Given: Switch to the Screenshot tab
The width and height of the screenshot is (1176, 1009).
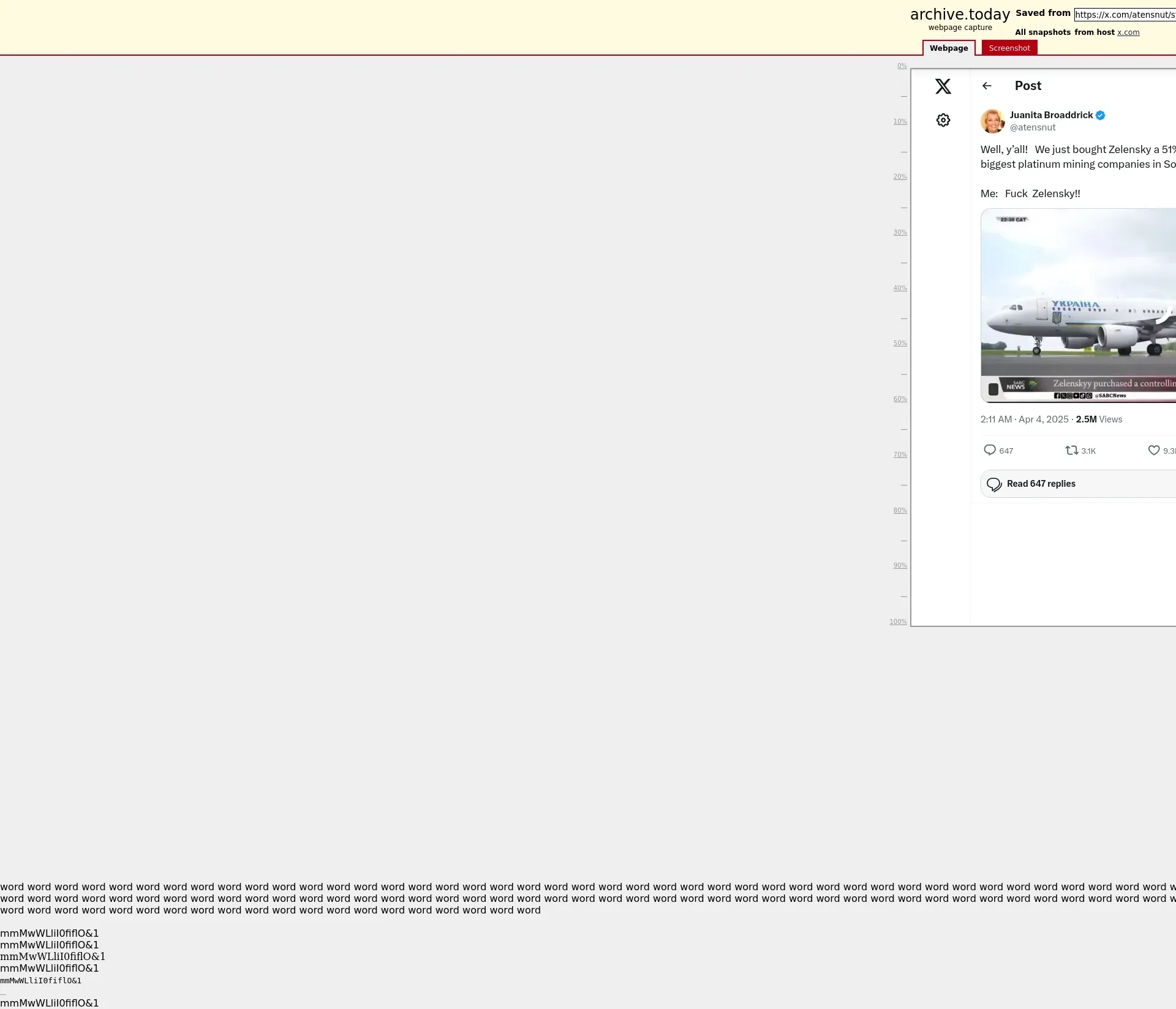Looking at the screenshot, I should coord(1009,48).
